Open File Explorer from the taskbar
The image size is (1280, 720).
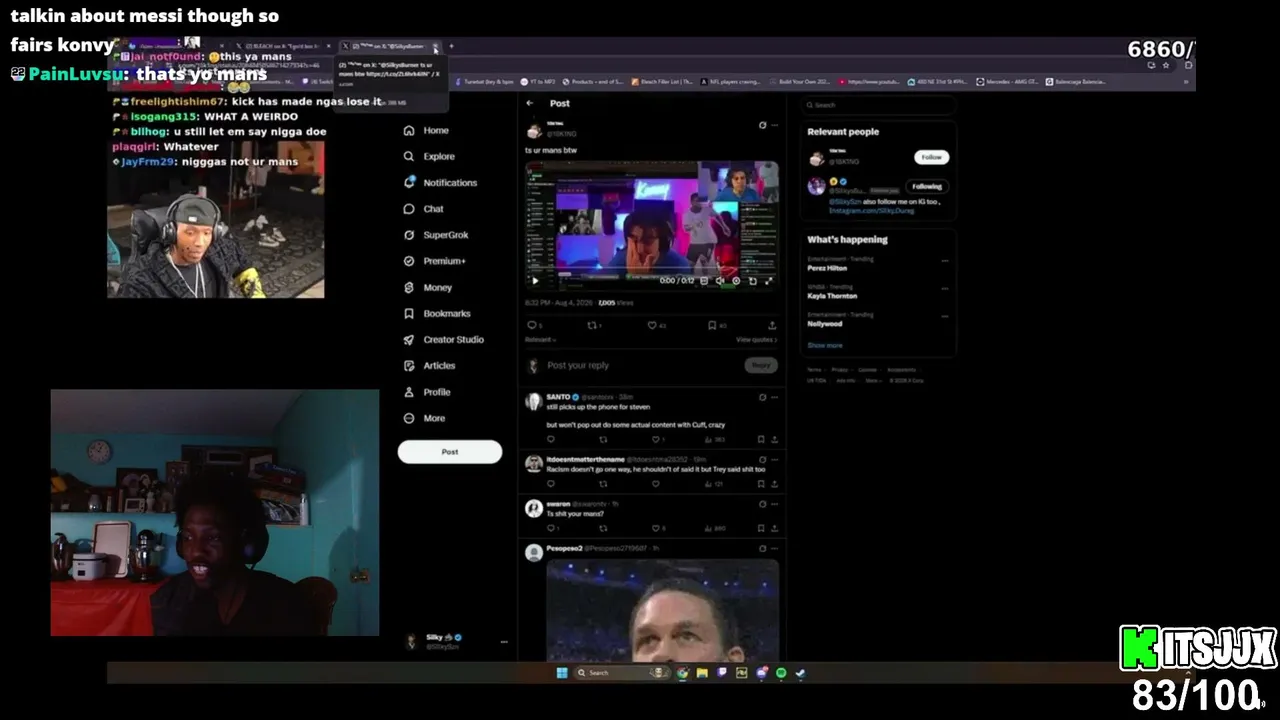[702, 673]
